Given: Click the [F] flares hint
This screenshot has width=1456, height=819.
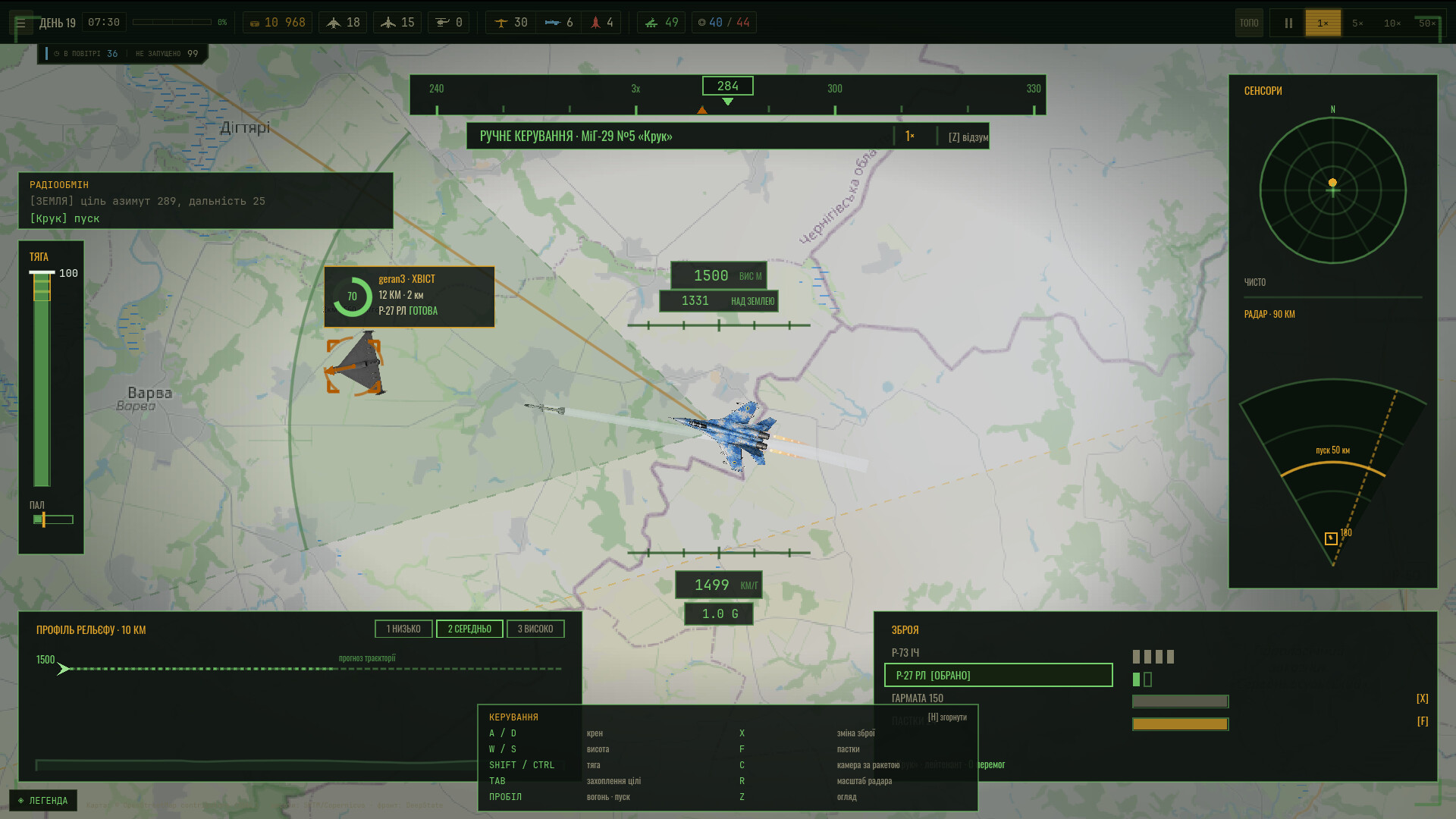Looking at the screenshot, I should pos(1423,721).
